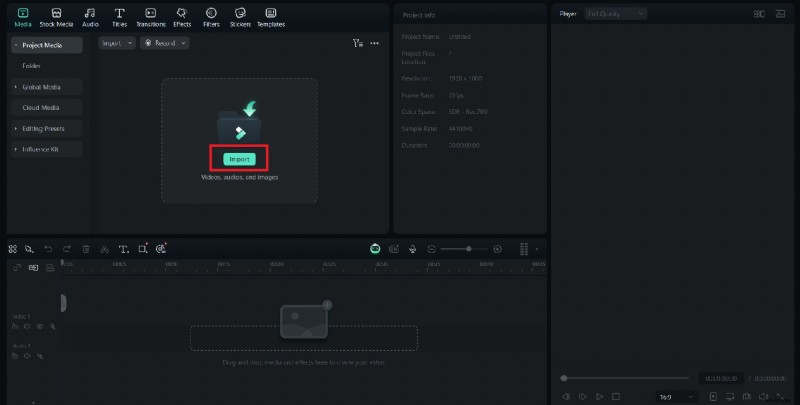
Task: Select Cloud Media in sidebar
Action: click(41, 108)
